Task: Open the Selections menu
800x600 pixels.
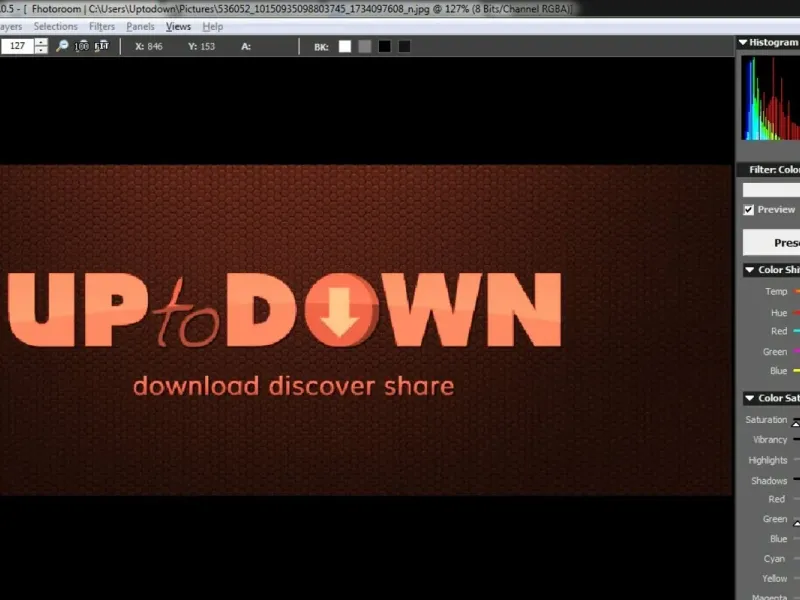Action: [x=56, y=27]
